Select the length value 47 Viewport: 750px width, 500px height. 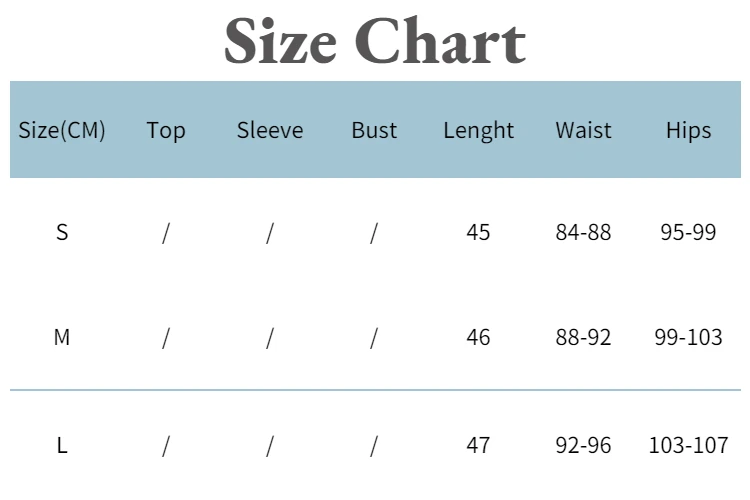point(478,445)
